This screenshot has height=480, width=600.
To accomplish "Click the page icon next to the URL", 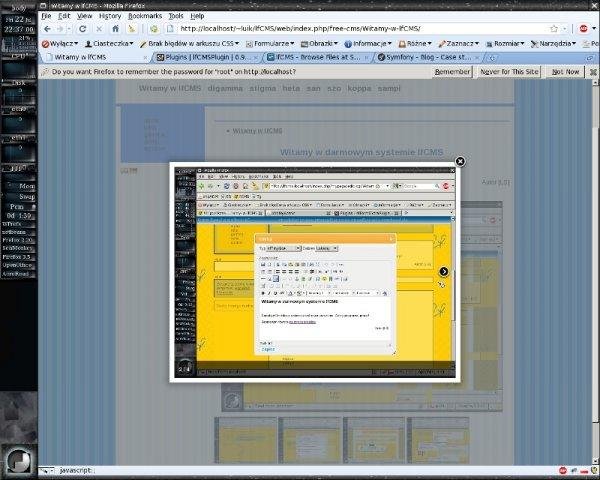I will (170, 29).
